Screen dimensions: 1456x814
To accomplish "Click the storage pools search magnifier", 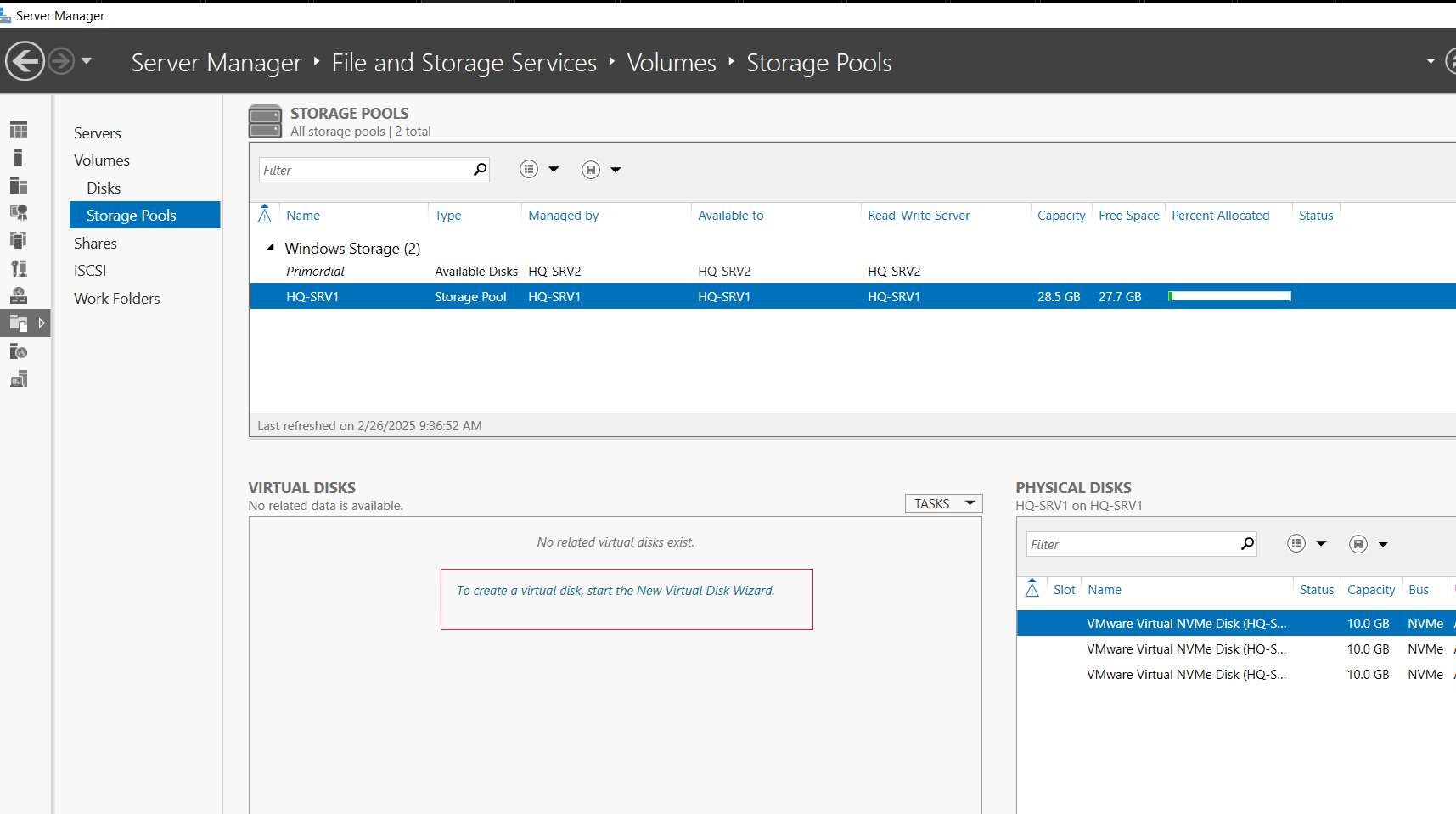I will (480, 170).
